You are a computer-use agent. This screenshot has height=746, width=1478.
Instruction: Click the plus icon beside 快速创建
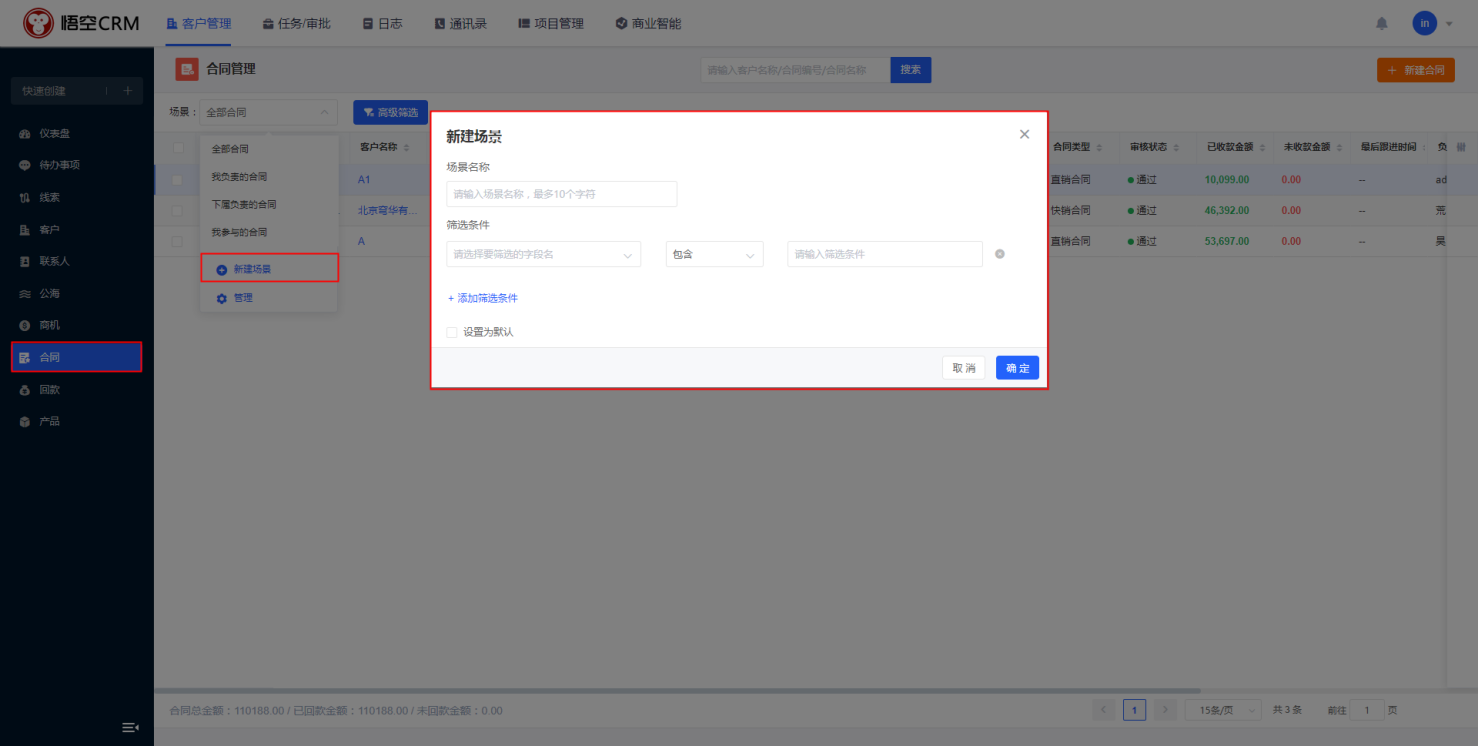pyautogui.click(x=127, y=91)
